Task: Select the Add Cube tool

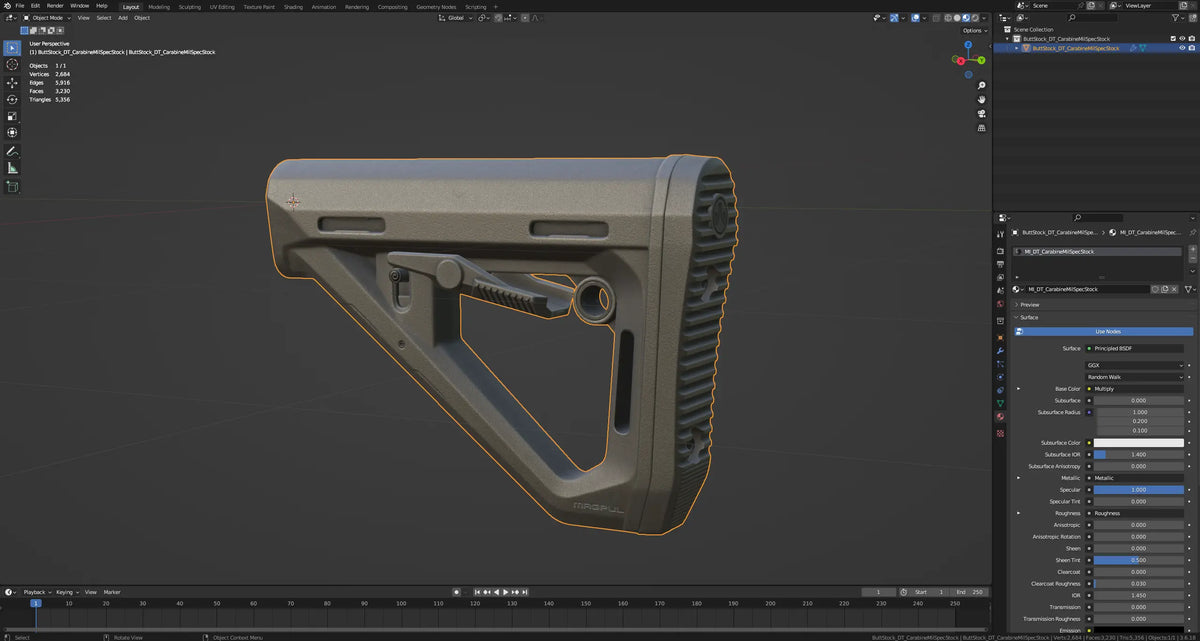Action: pyautogui.click(x=12, y=186)
